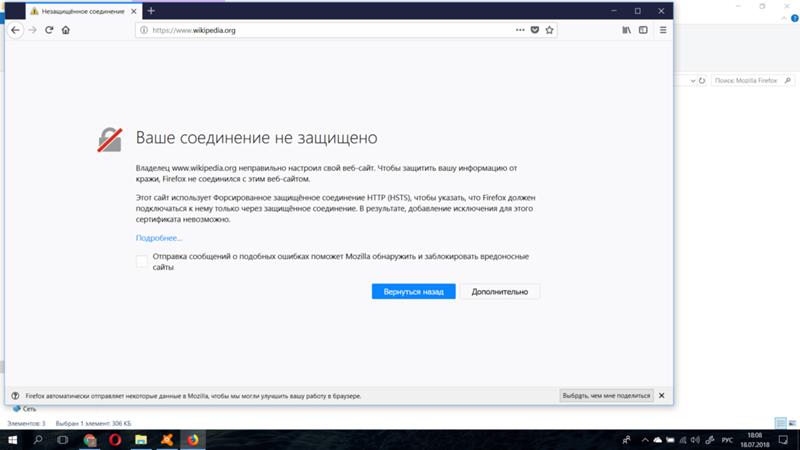Switch input language РУС indicator
This screenshot has width=800, height=450.
coord(727,440)
